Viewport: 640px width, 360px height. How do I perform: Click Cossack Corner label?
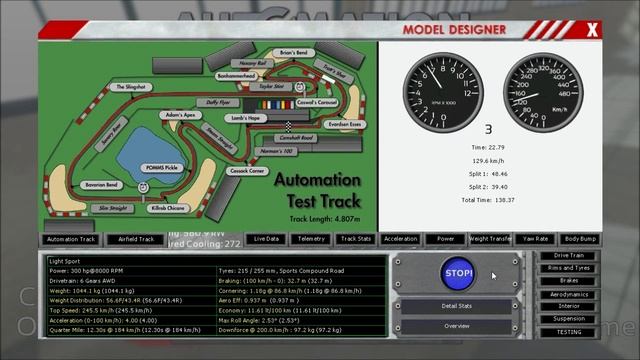tap(247, 171)
